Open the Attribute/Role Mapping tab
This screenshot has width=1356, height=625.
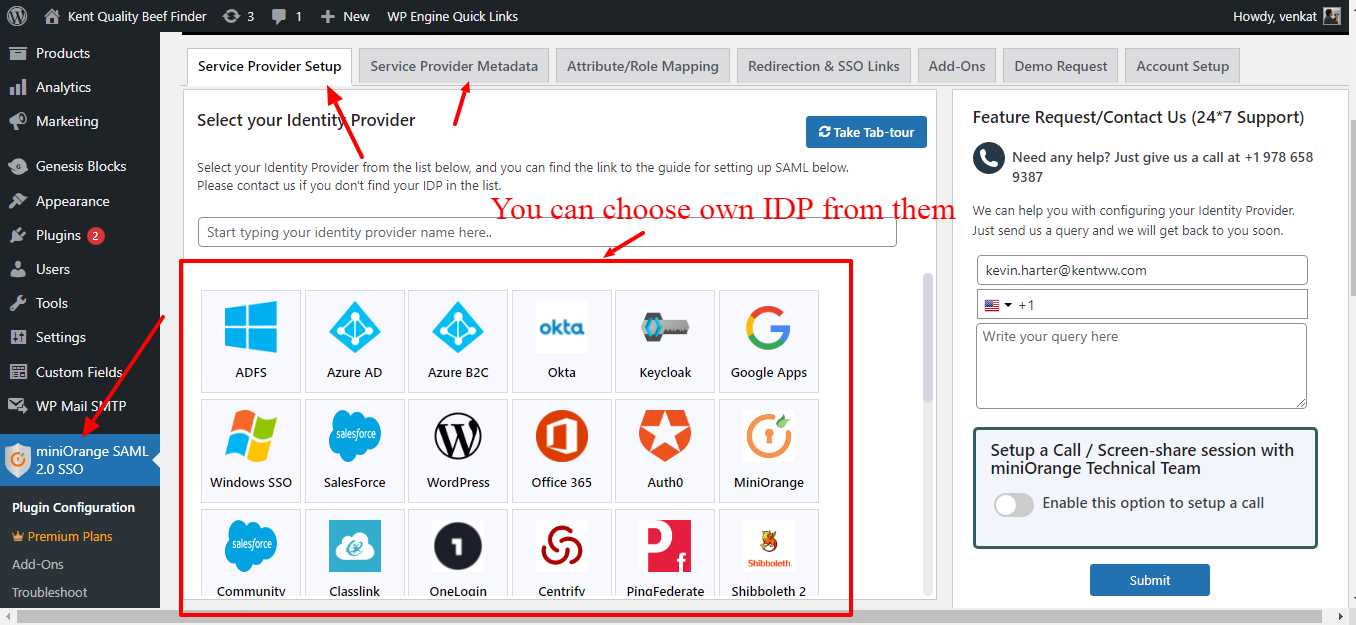[643, 66]
